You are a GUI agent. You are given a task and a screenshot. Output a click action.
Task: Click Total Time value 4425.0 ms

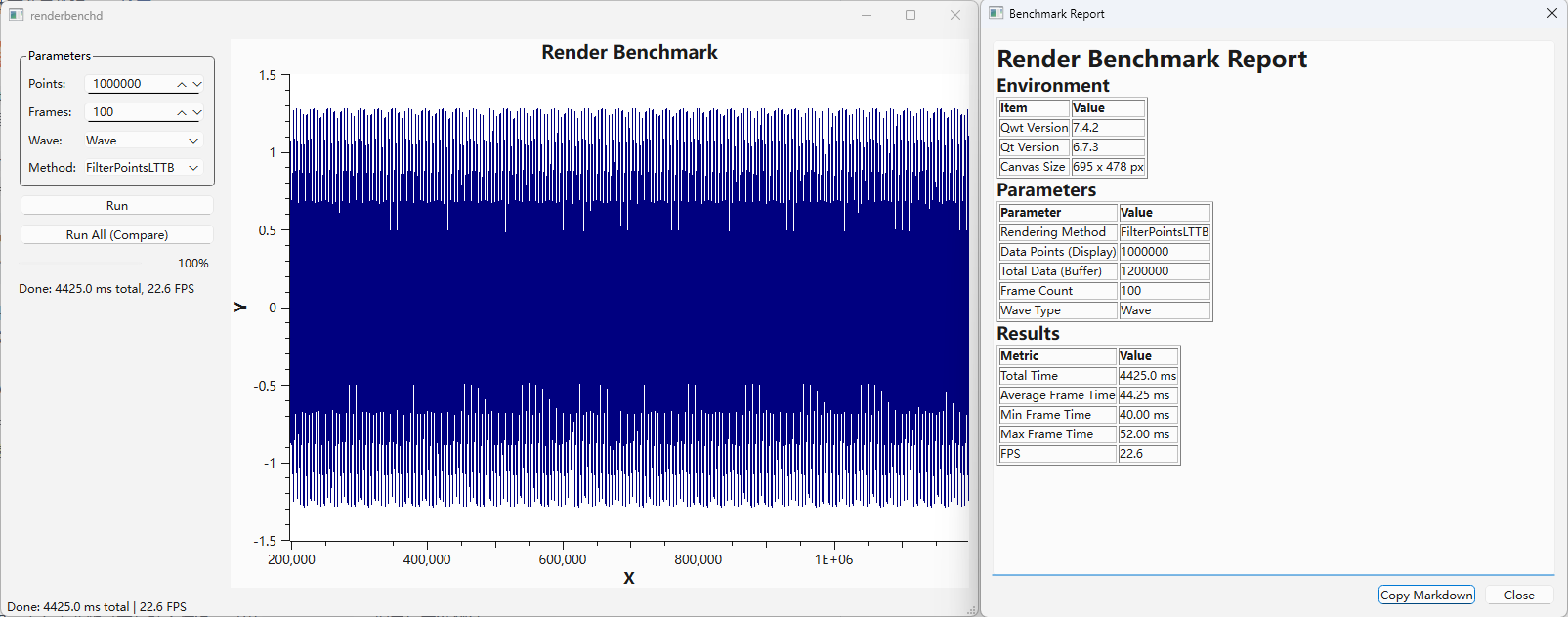click(1148, 376)
